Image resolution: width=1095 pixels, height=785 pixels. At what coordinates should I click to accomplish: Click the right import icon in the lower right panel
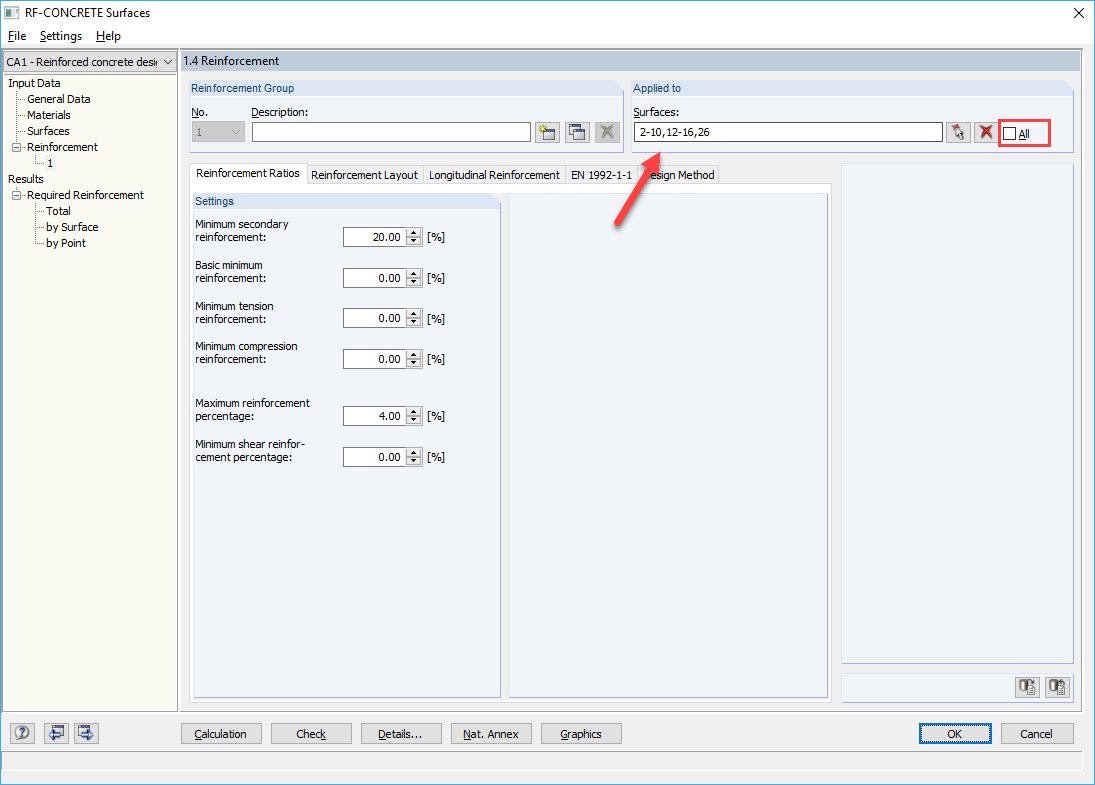(1057, 687)
